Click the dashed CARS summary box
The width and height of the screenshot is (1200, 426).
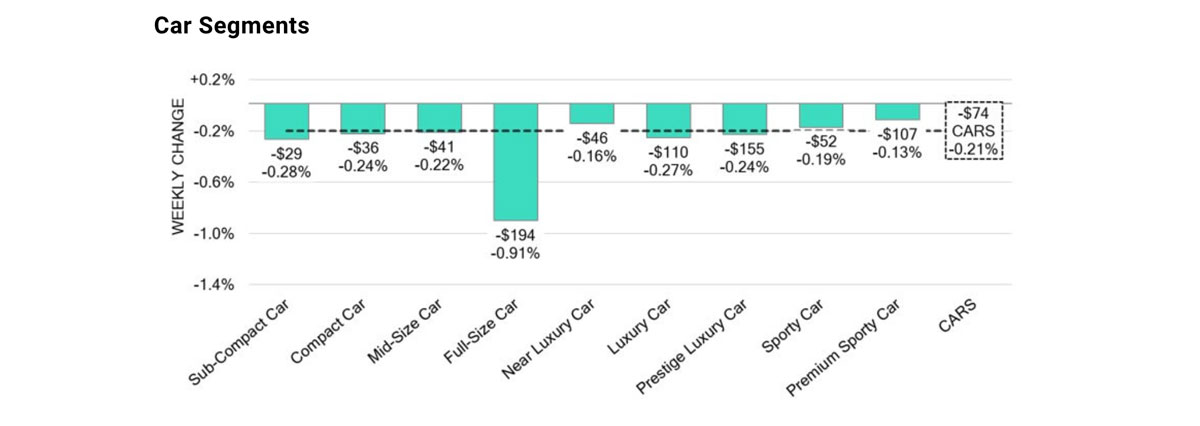coord(974,131)
